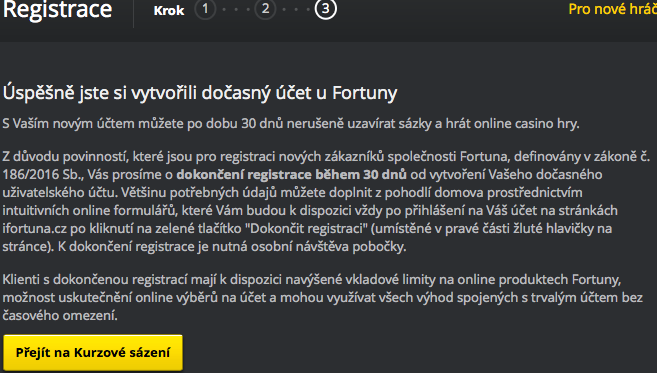Image resolution: width=657 pixels, height=373 pixels.
Task: Select step 1 circle in registration progress
Action: [205, 9]
